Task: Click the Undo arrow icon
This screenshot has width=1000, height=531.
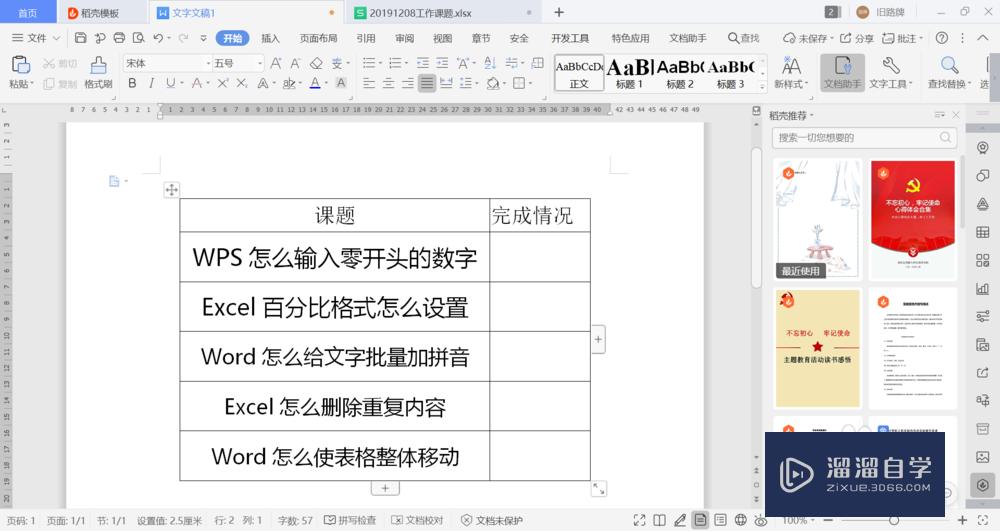Action: 158,38
